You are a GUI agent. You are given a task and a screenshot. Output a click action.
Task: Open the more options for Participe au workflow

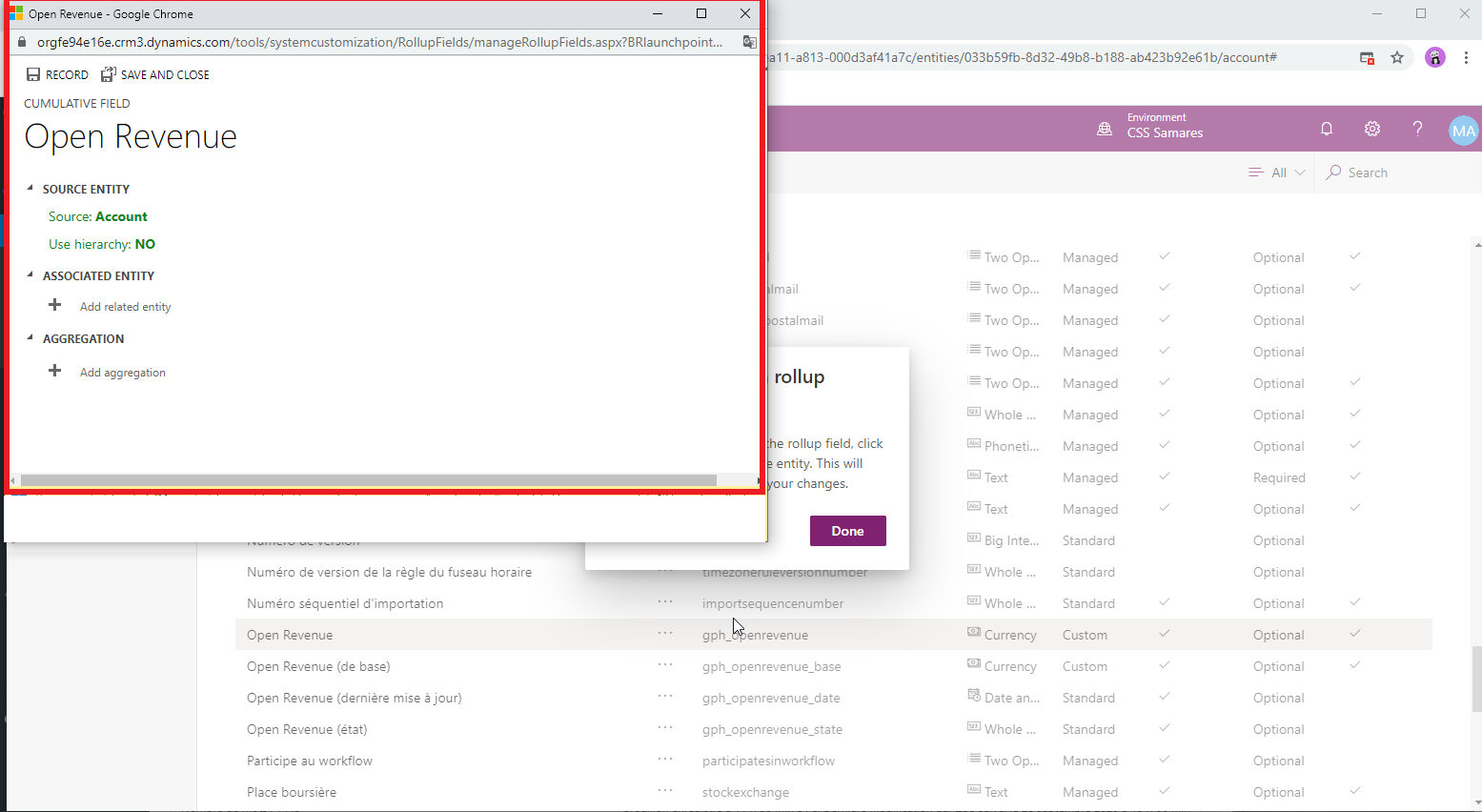pos(665,760)
